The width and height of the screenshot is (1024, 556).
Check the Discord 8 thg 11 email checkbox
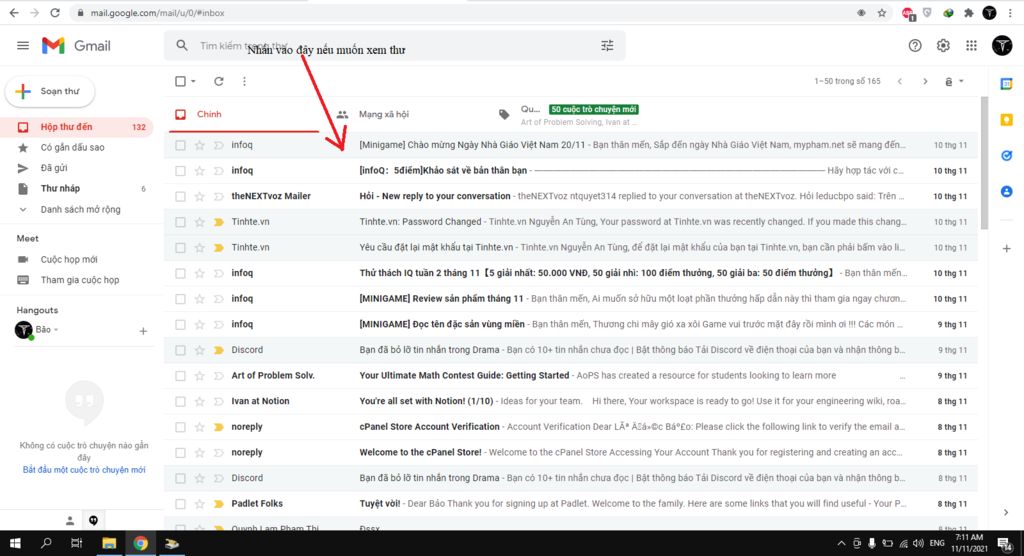click(180, 478)
